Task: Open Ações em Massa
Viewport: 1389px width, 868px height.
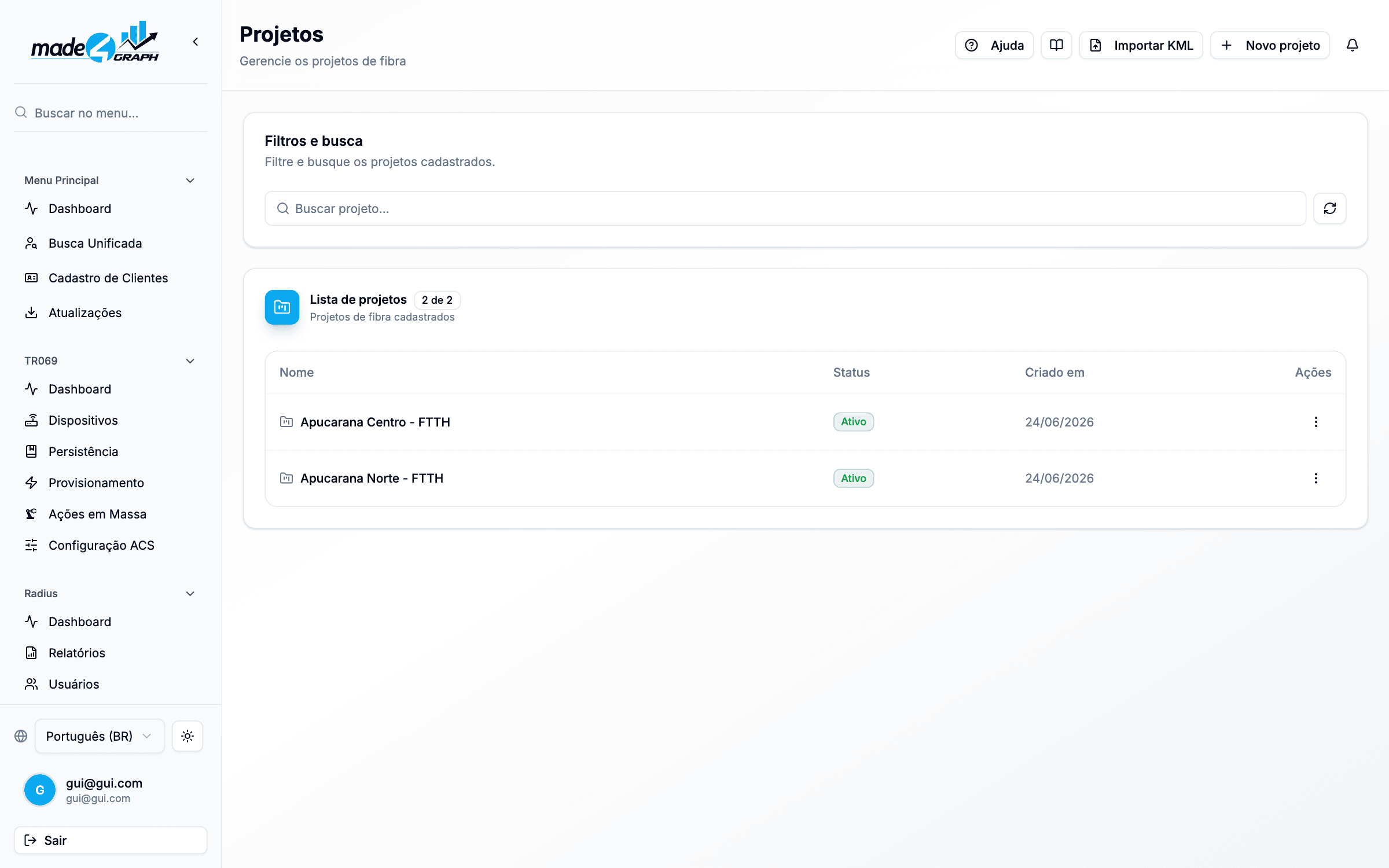Action: (x=110, y=514)
